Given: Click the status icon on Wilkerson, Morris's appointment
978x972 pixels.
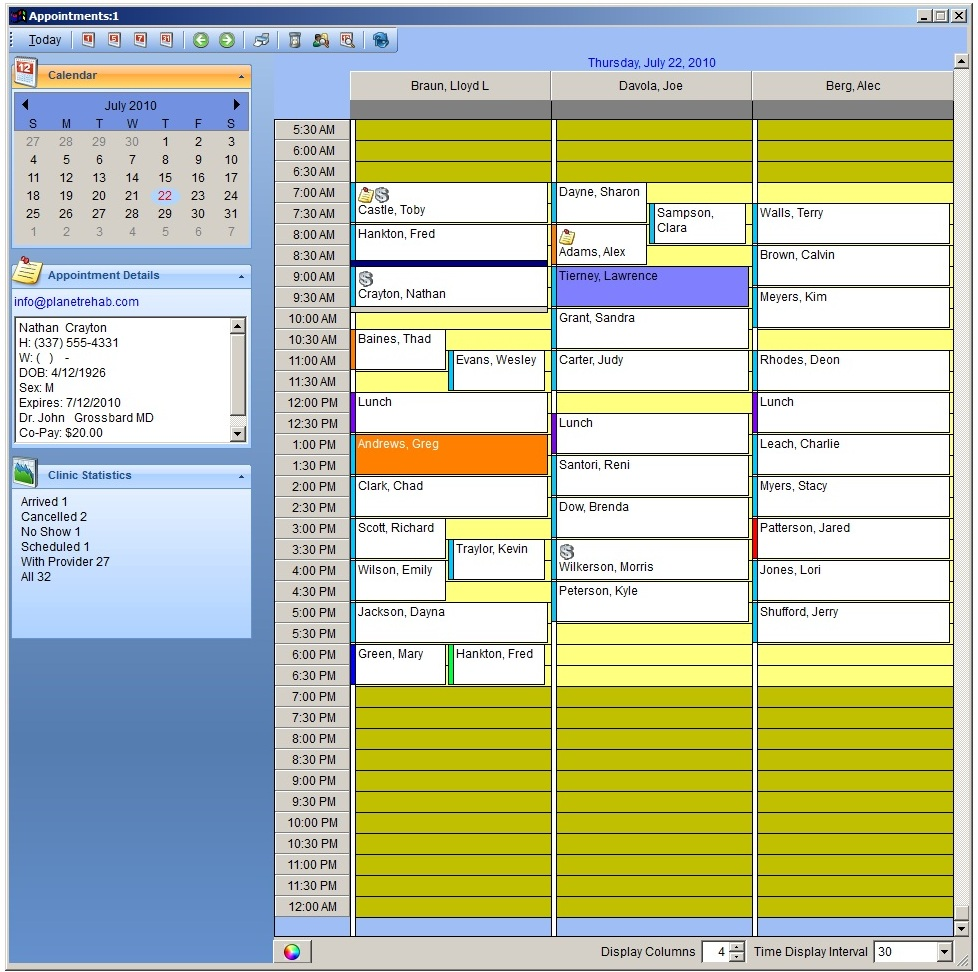Looking at the screenshot, I should [x=566, y=551].
